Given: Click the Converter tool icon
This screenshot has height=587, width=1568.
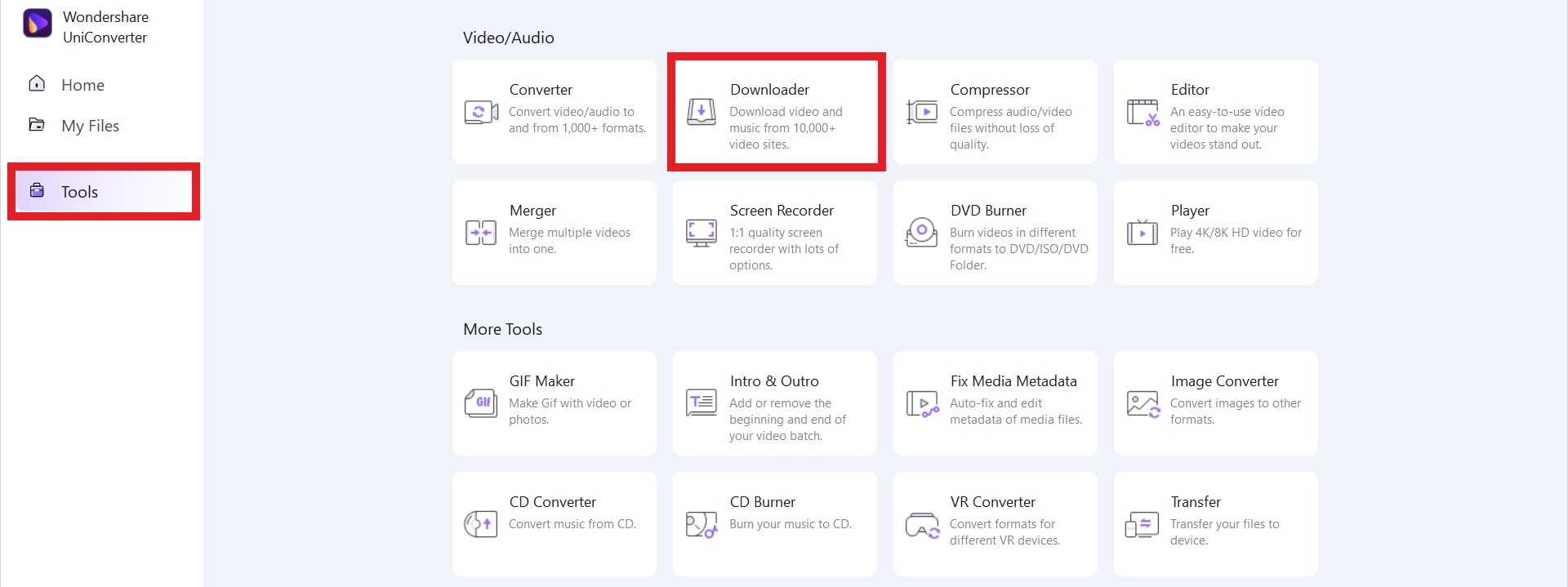Looking at the screenshot, I should [481, 112].
